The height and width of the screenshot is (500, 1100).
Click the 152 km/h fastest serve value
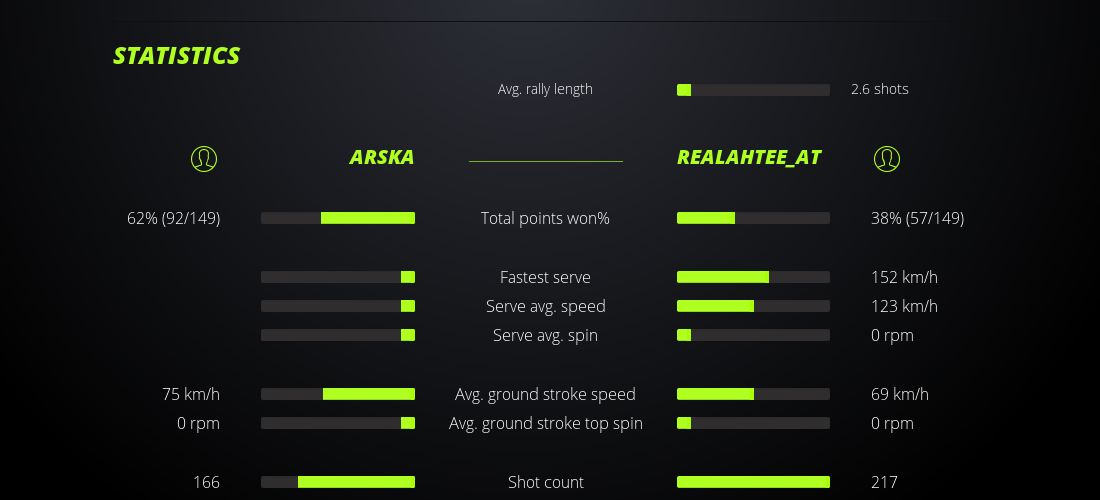904,277
